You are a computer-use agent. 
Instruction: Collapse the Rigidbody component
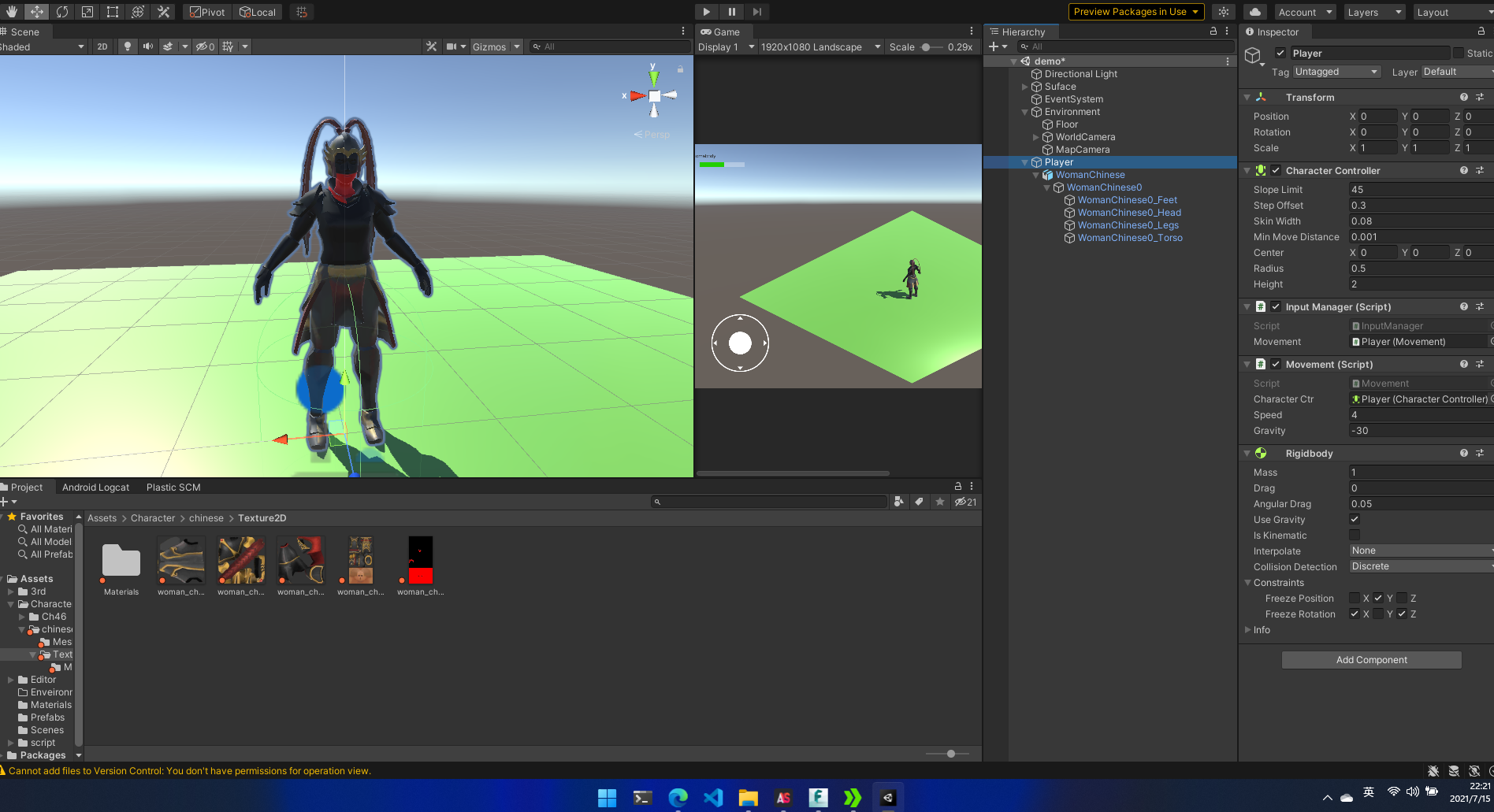(x=1247, y=453)
